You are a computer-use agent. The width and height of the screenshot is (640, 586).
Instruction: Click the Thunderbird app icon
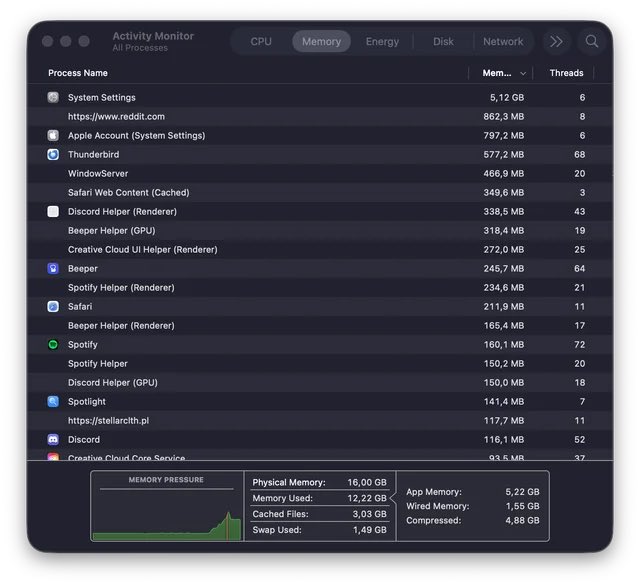tap(53, 154)
